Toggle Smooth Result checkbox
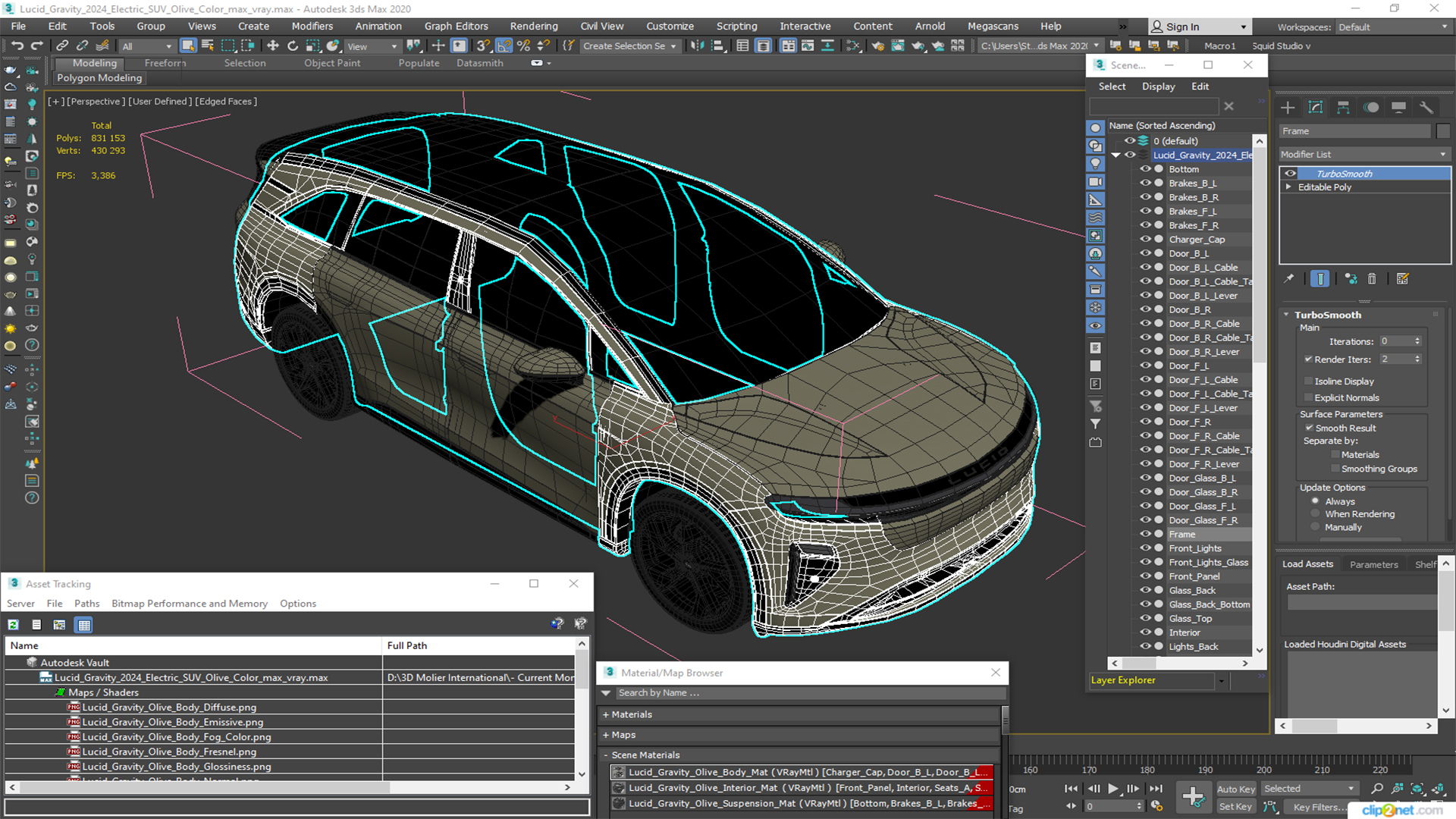 [1308, 428]
